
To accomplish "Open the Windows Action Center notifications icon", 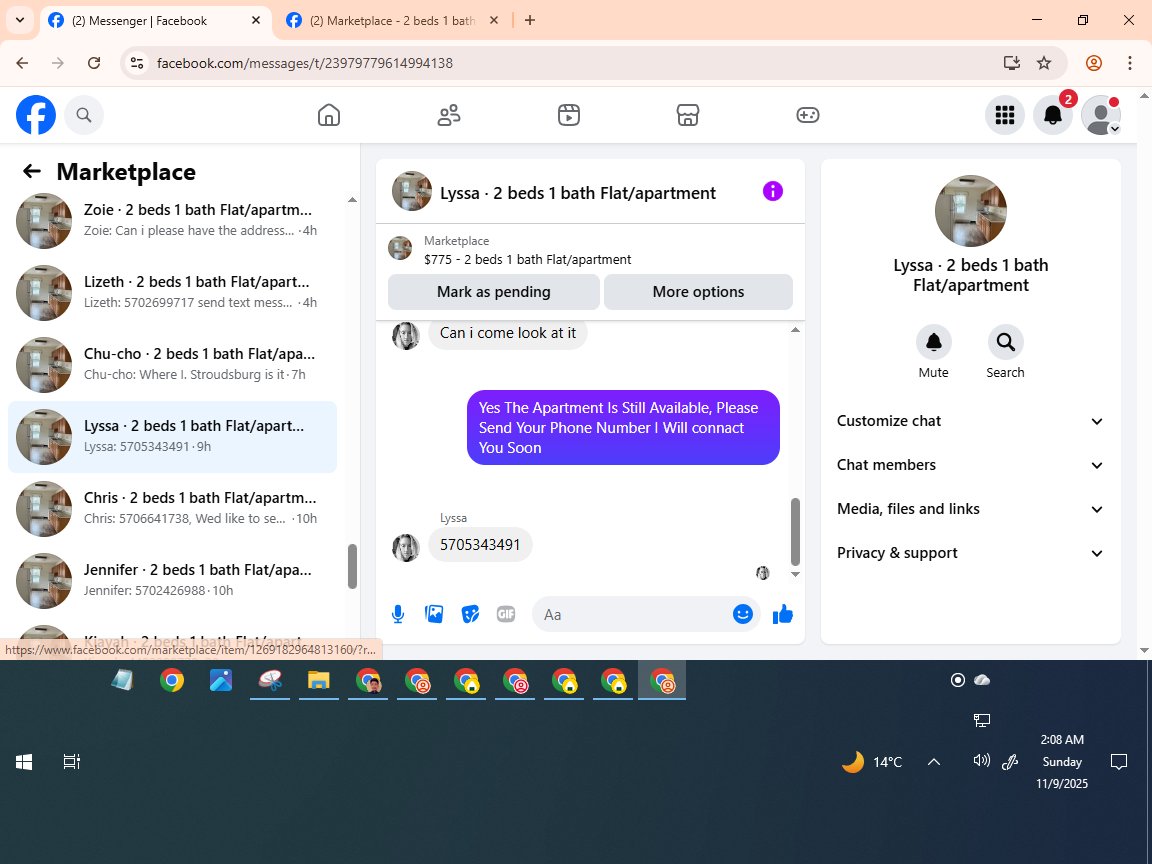I will tap(1118, 762).
